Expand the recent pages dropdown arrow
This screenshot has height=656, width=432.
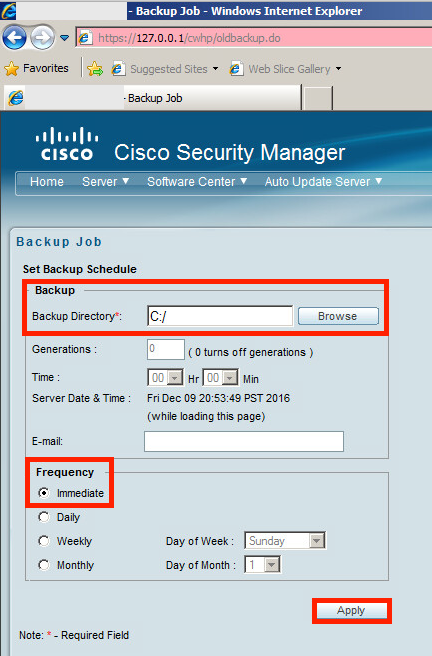[64, 38]
